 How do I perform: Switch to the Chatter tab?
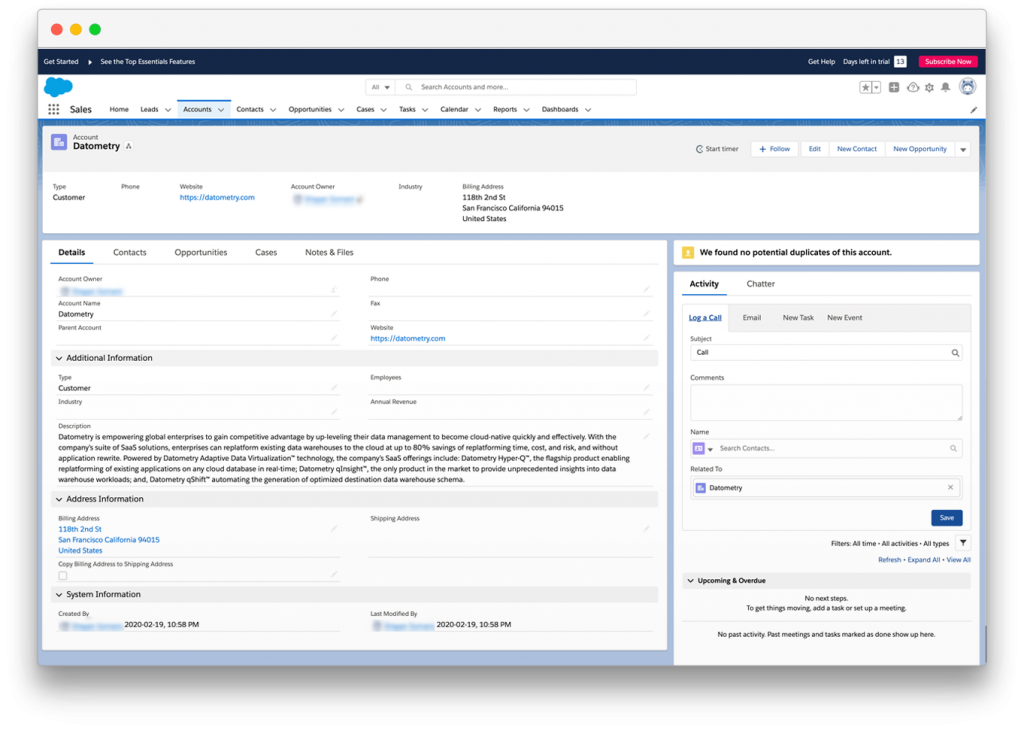[760, 284]
